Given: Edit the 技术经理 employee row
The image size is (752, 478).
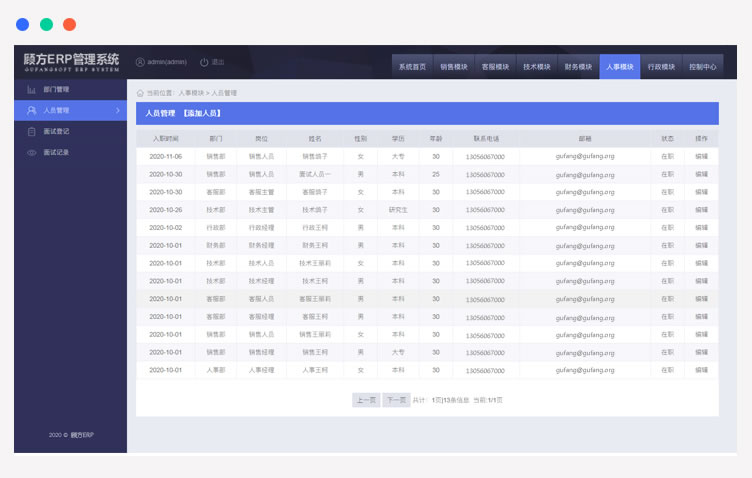Looking at the screenshot, I should (x=701, y=281).
